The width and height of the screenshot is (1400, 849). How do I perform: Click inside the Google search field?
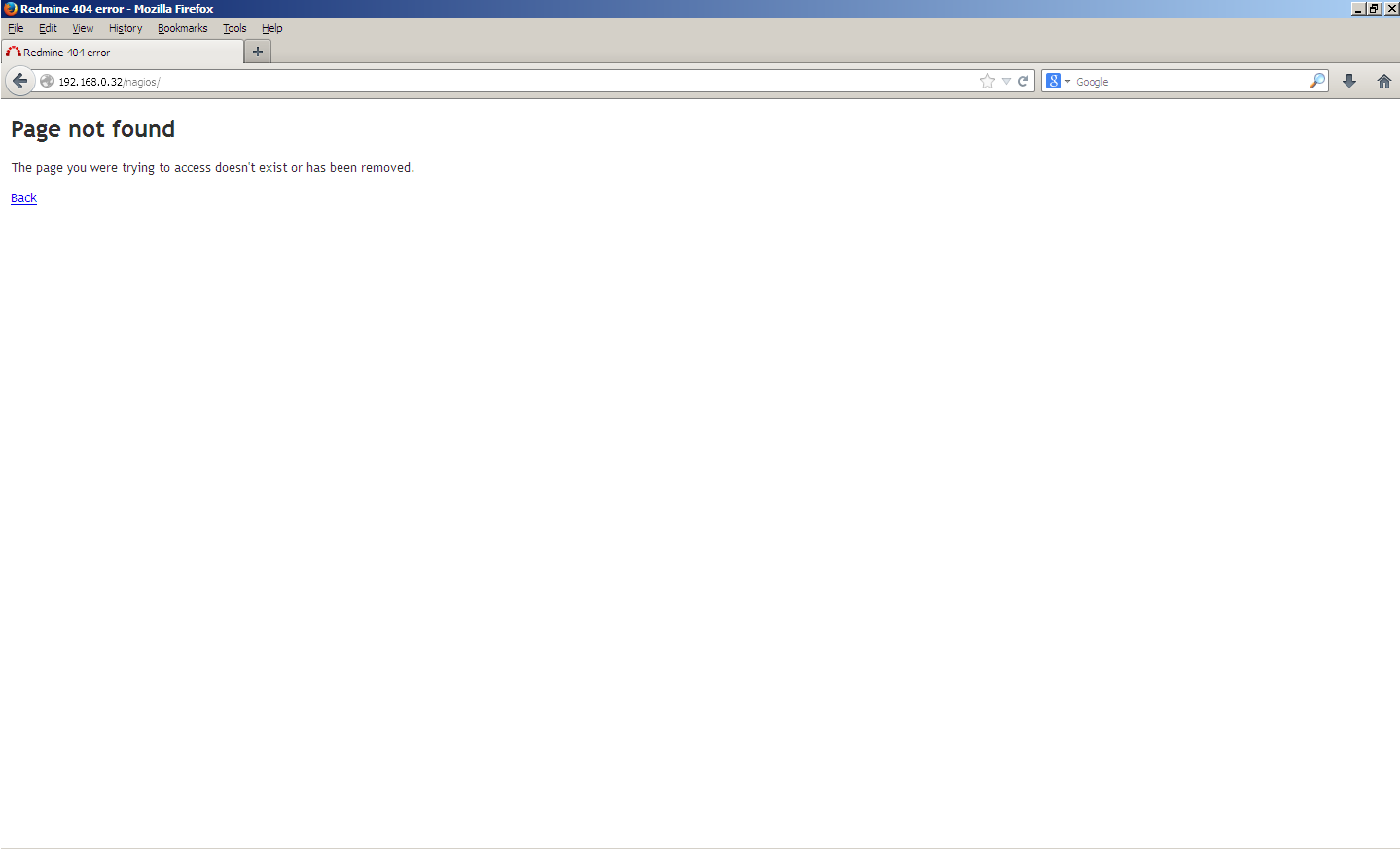click(1187, 82)
